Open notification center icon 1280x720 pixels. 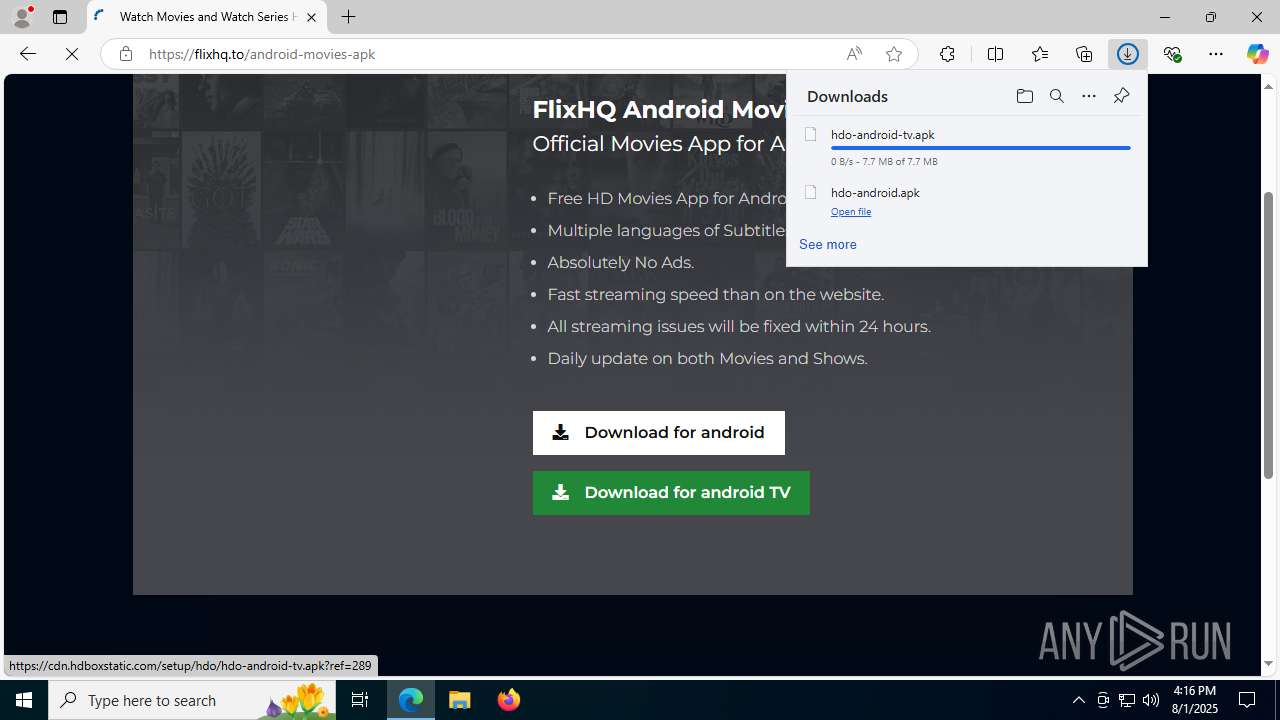coord(1248,700)
